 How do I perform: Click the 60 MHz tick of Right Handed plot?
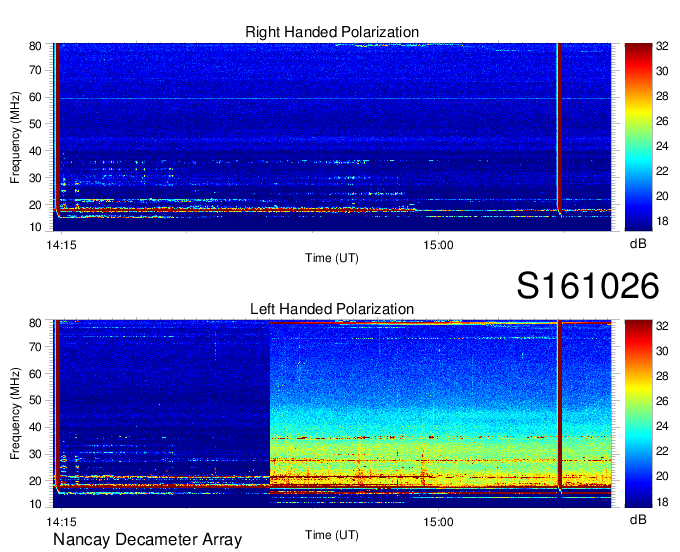36,97
